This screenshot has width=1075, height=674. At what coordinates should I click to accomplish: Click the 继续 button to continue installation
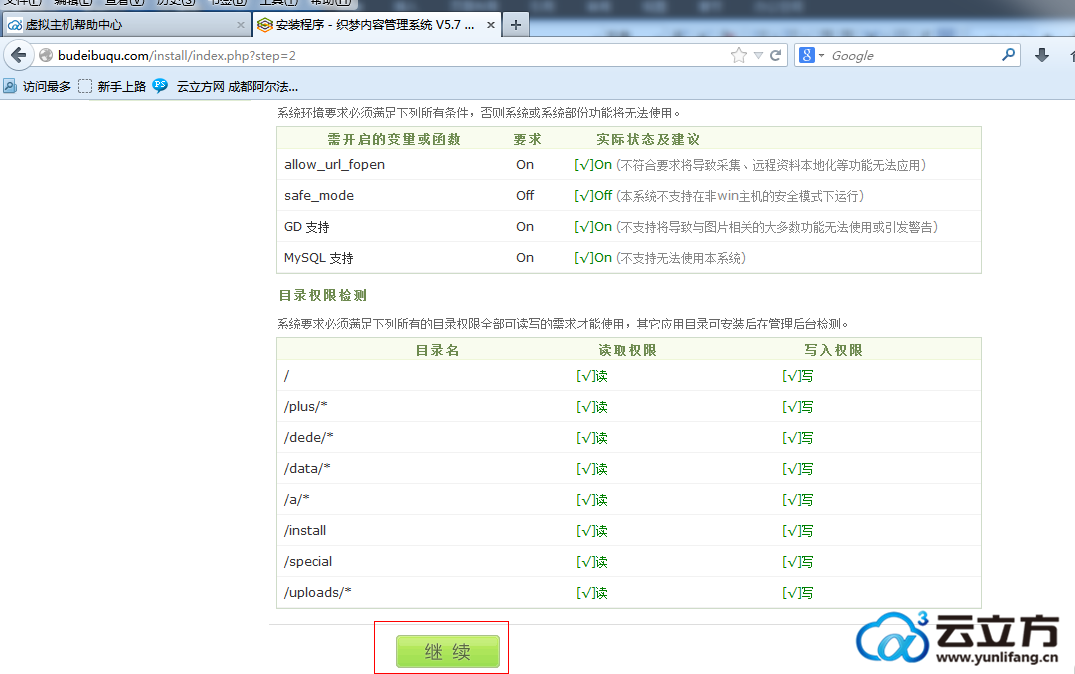click(448, 651)
